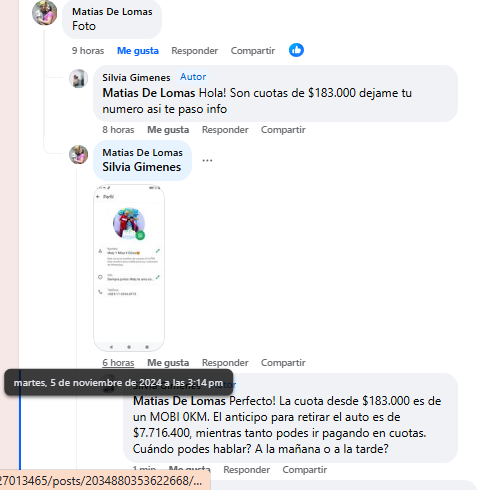Click Compartir under the MOBI 0KM reply
The width and height of the screenshot is (480, 490).
(x=305, y=470)
